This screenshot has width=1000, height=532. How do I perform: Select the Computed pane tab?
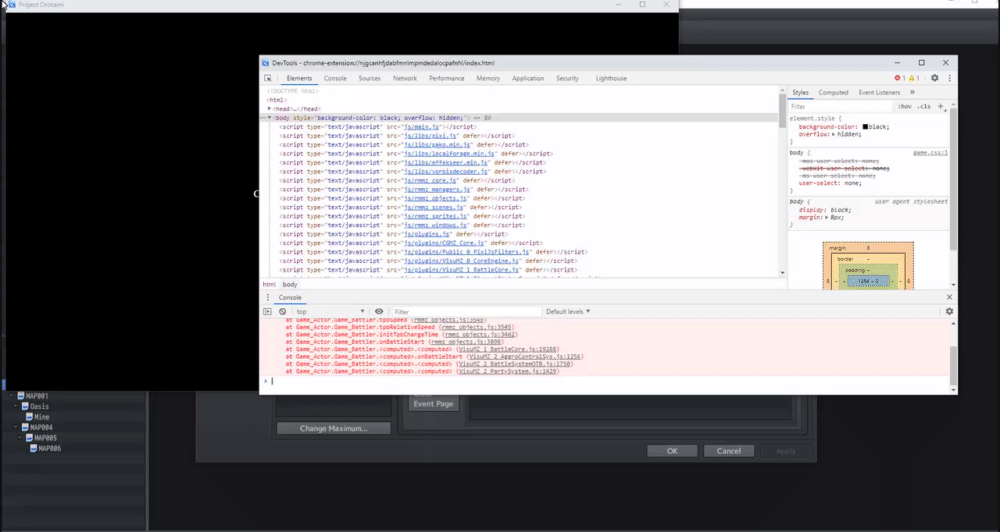coord(833,92)
